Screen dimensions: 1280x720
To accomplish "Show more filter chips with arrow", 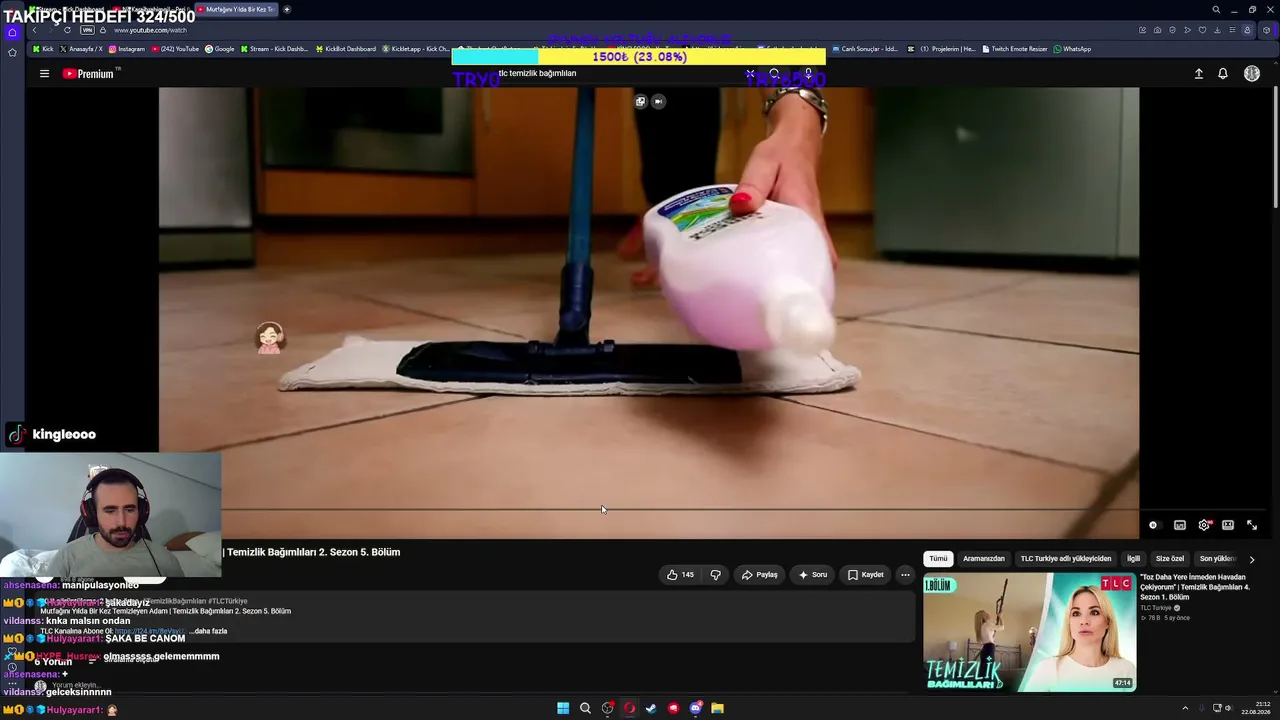I will coord(1252,559).
